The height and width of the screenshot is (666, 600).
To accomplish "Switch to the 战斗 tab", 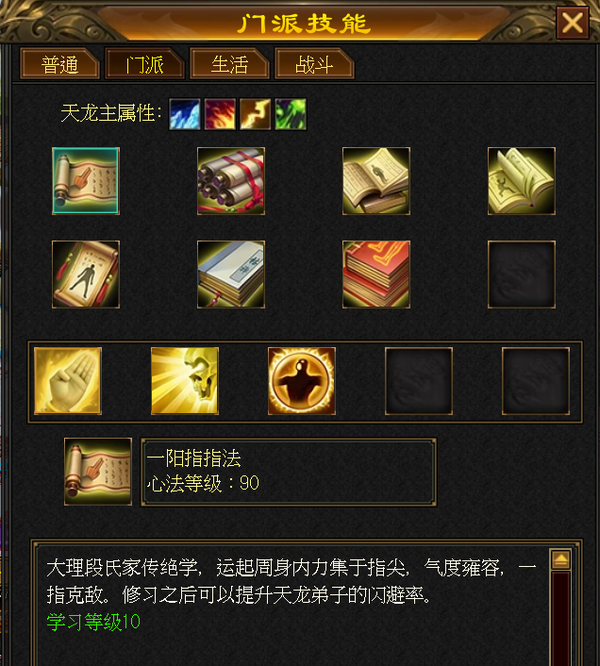I will [315, 64].
